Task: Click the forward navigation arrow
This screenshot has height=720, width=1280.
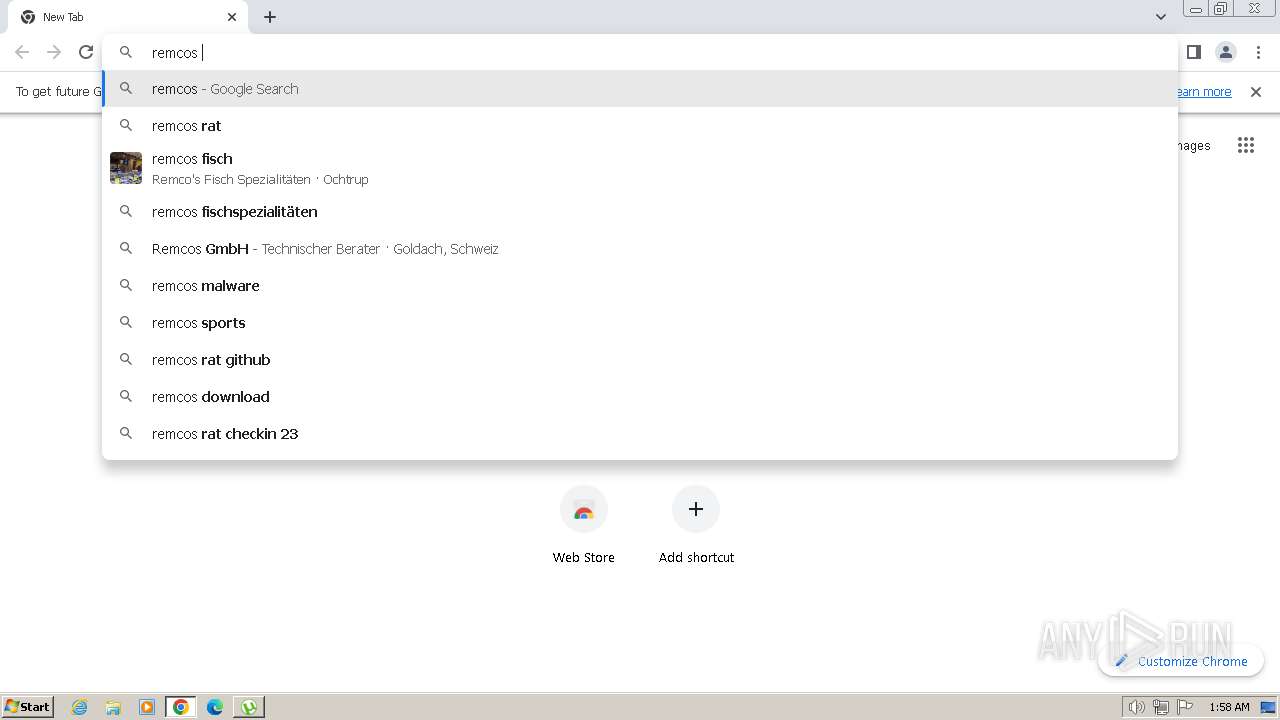Action: tap(54, 52)
